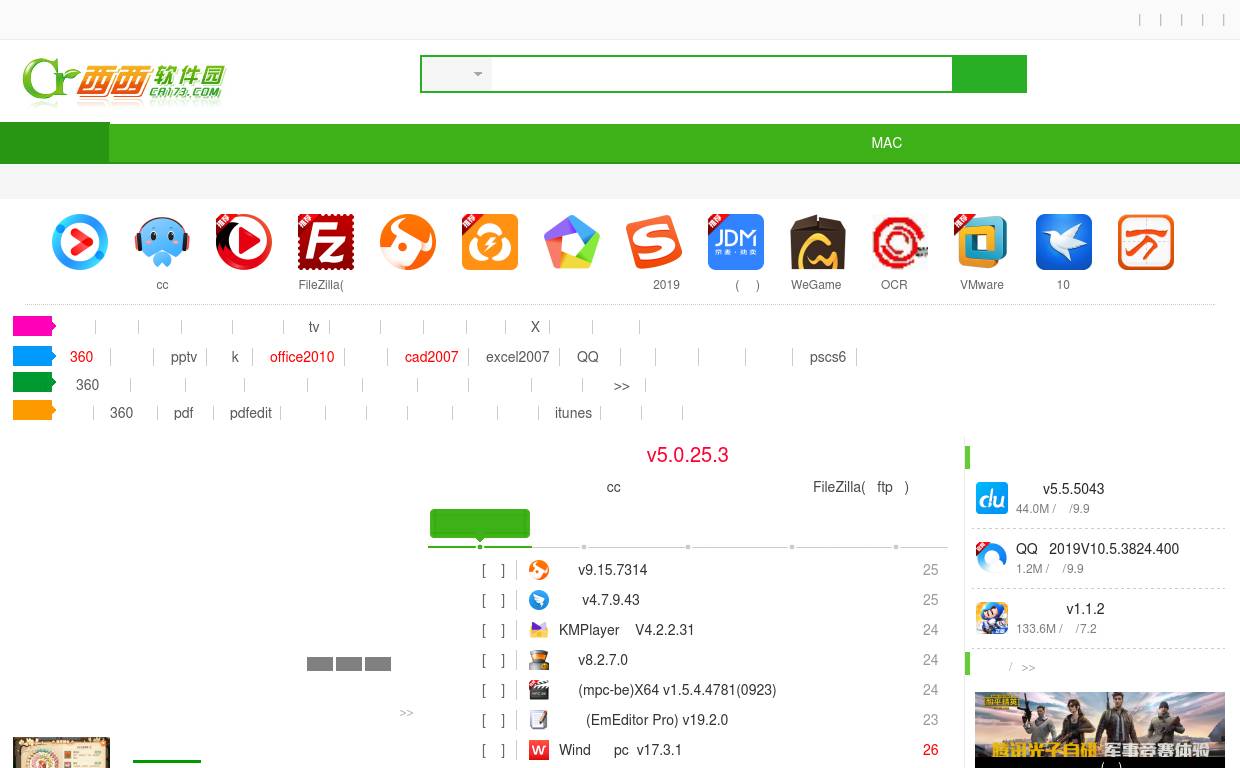Open the v4.7.9.43 entry

[x=611, y=600]
